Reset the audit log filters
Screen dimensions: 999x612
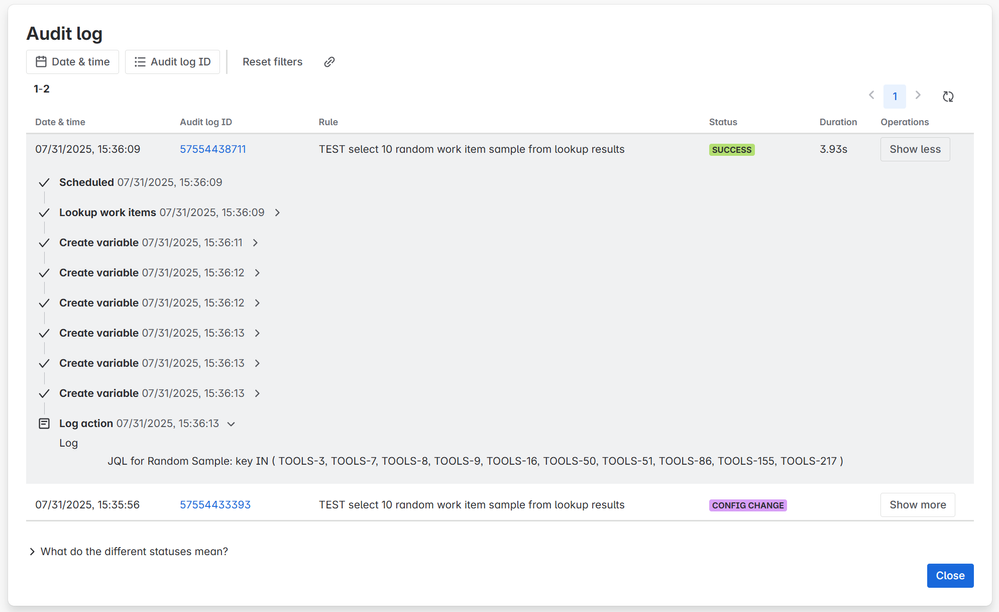click(272, 61)
